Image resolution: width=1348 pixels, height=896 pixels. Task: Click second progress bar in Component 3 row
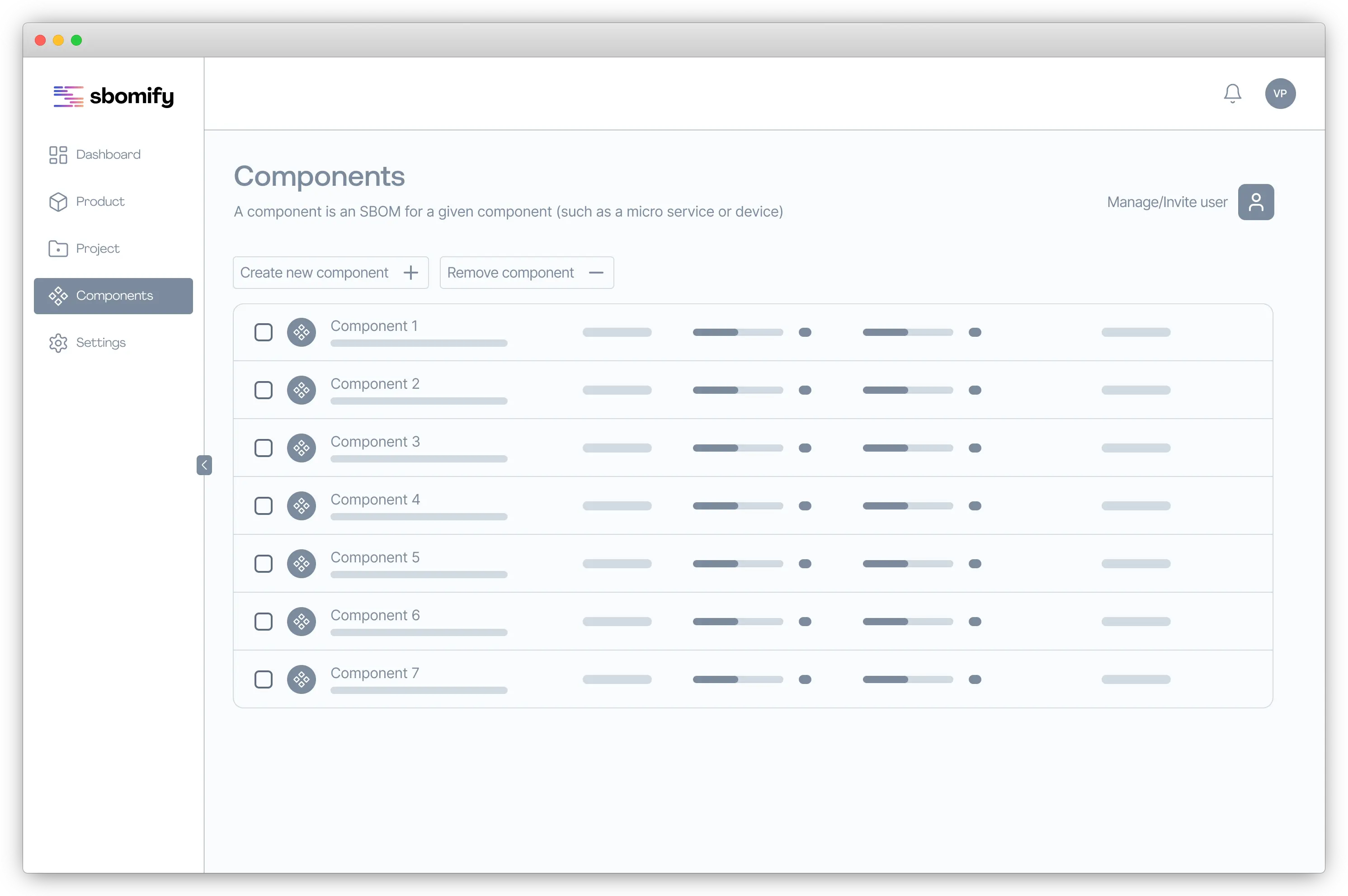point(907,448)
